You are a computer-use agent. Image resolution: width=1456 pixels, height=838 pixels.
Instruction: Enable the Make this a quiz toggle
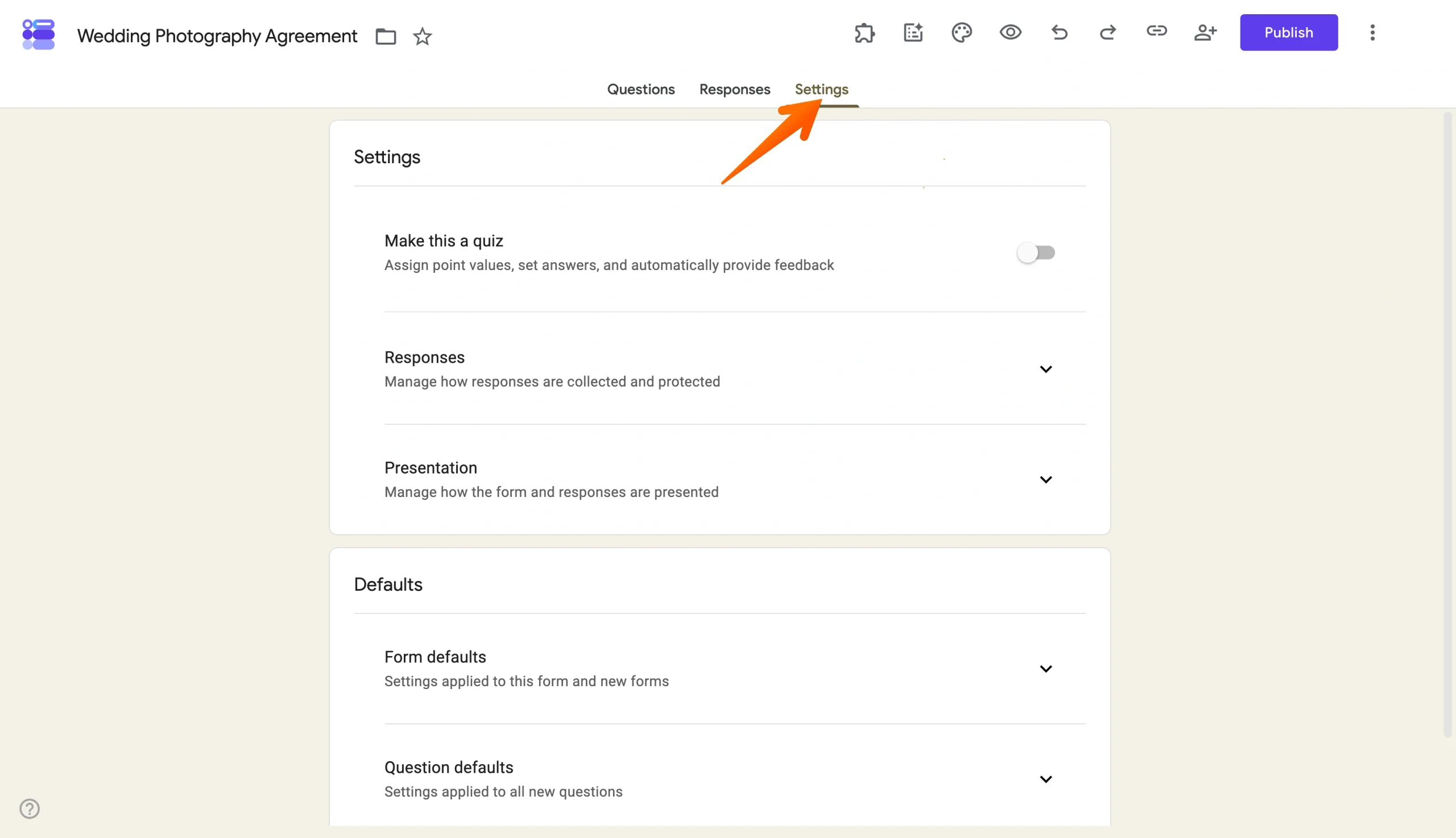pos(1036,252)
